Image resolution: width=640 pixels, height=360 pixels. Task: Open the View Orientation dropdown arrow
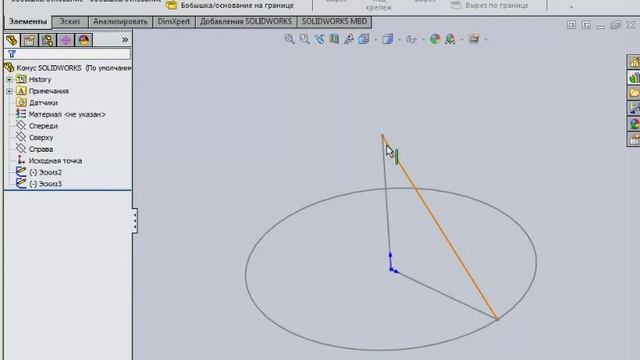click(x=376, y=40)
